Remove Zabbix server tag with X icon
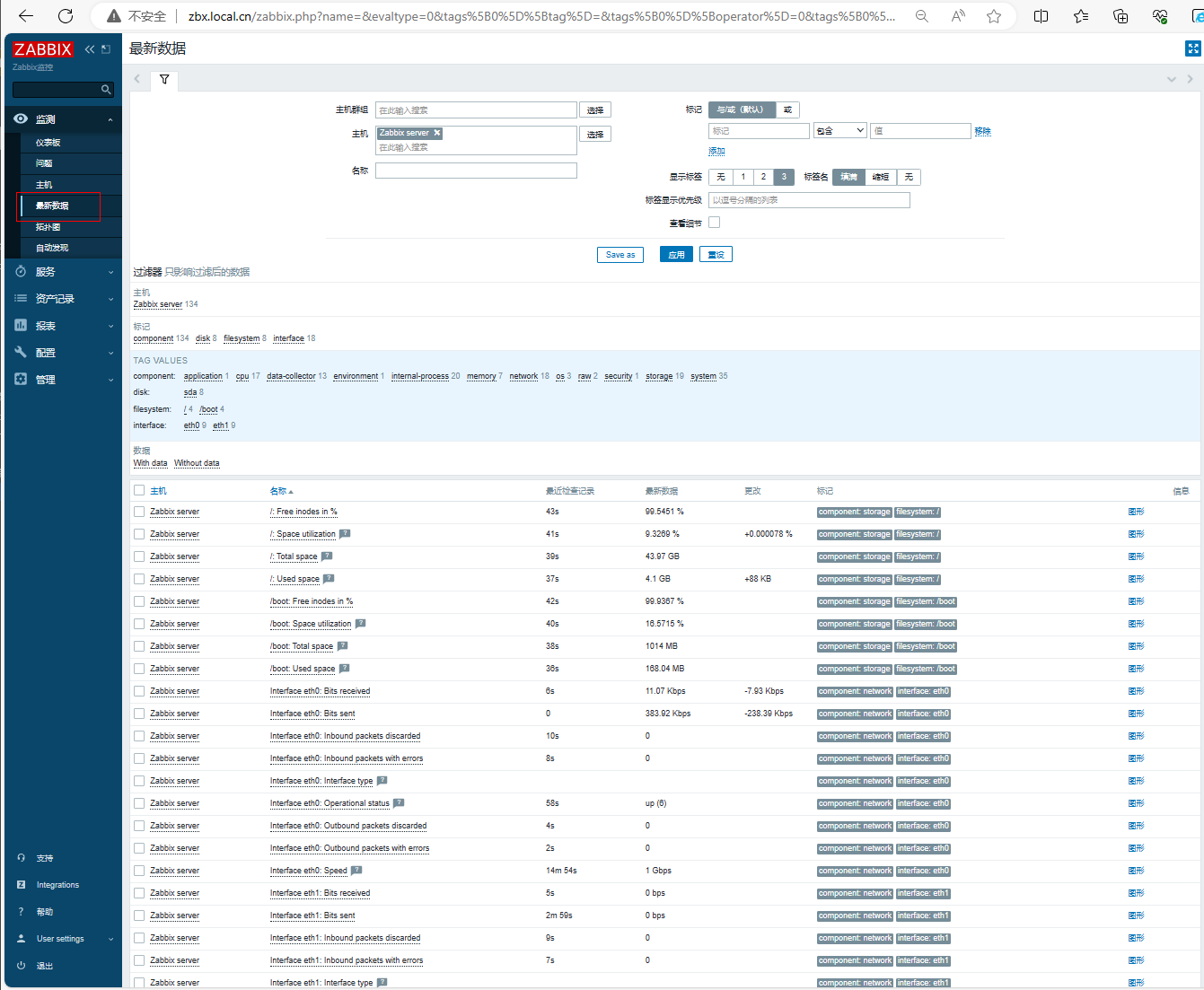1204x990 pixels. (437, 133)
